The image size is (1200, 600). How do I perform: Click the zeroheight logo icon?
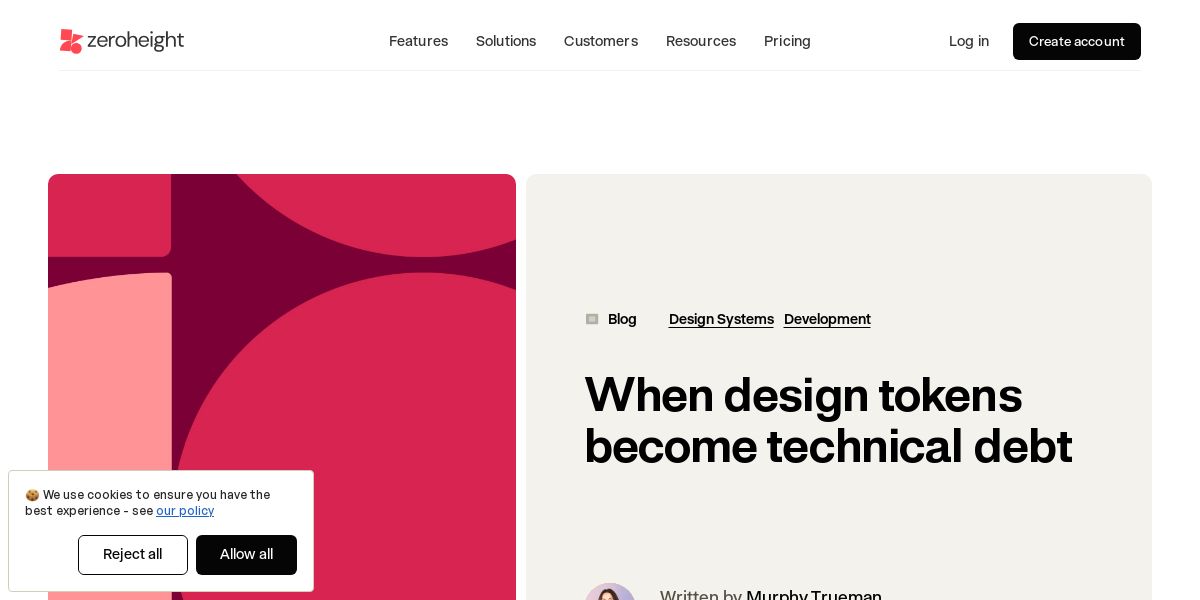pyautogui.click(x=71, y=41)
